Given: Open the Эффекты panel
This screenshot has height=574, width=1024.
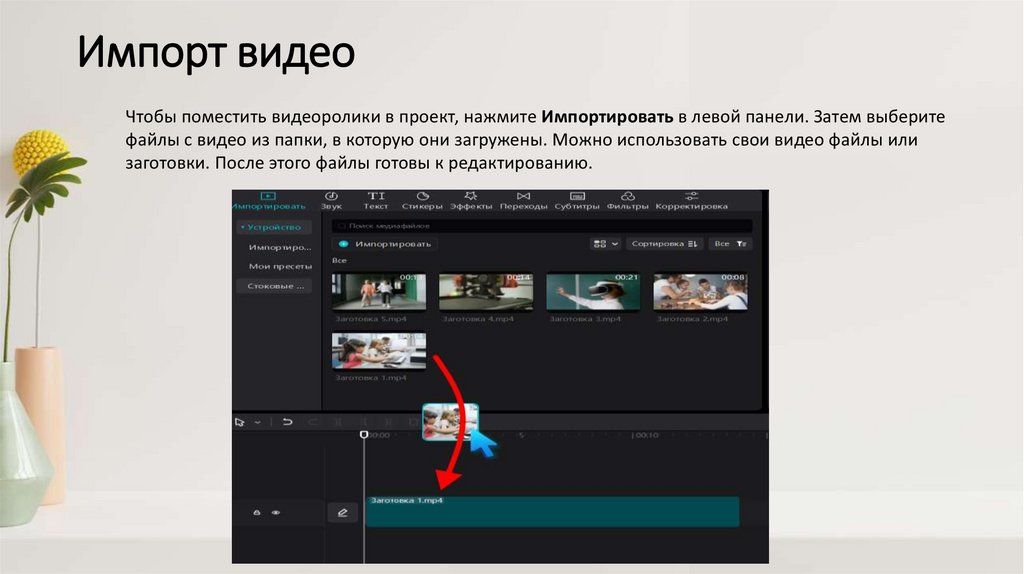Looking at the screenshot, I should pos(471,200).
